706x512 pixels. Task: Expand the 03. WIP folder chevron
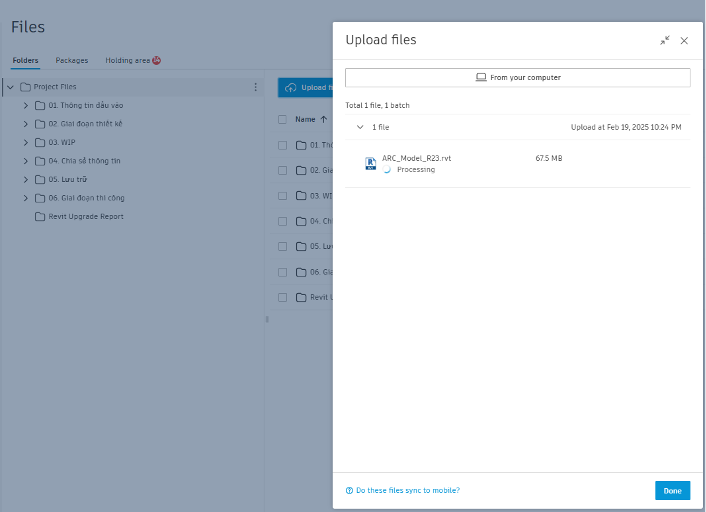[26, 142]
